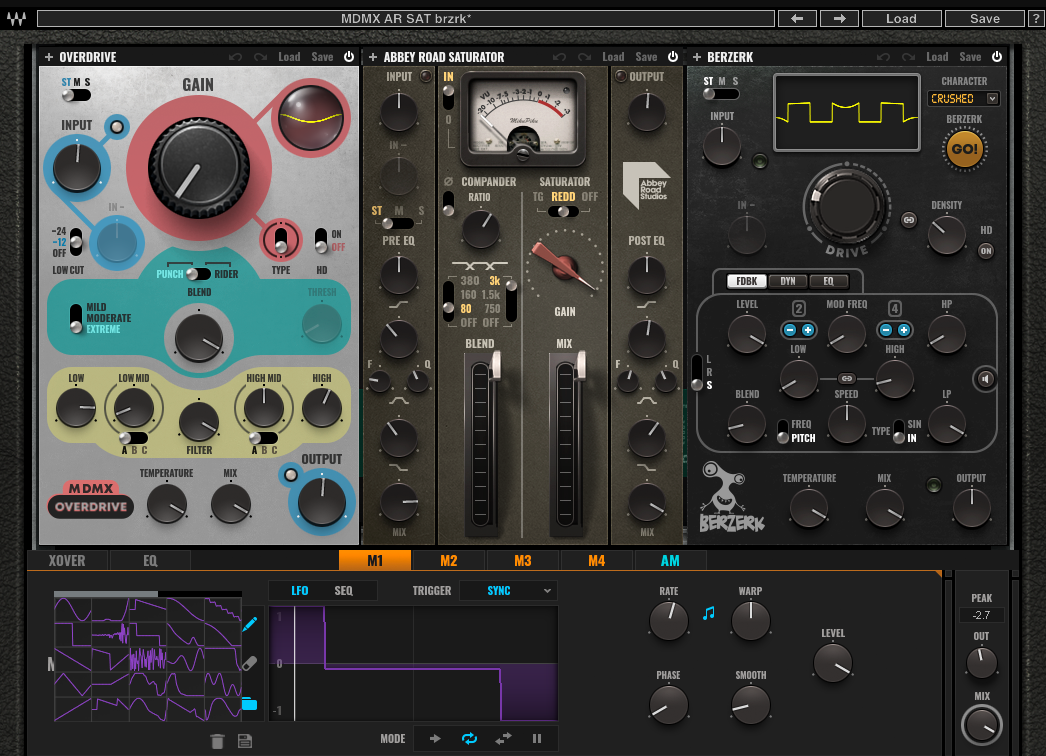The image size is (1046, 756).
Task: Select the eraser tool beside waveform presets
Action: [250, 663]
